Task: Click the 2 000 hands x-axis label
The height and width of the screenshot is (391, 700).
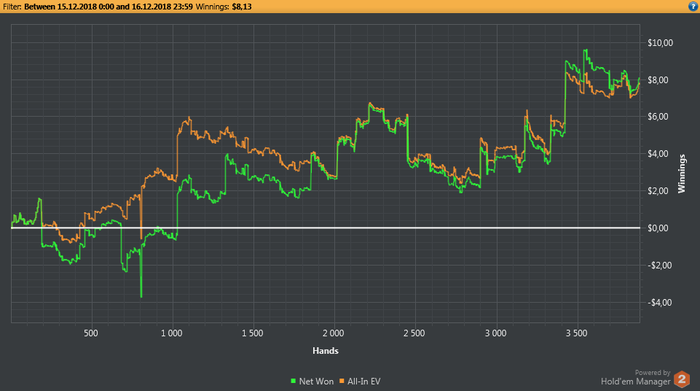Action: 333,333
